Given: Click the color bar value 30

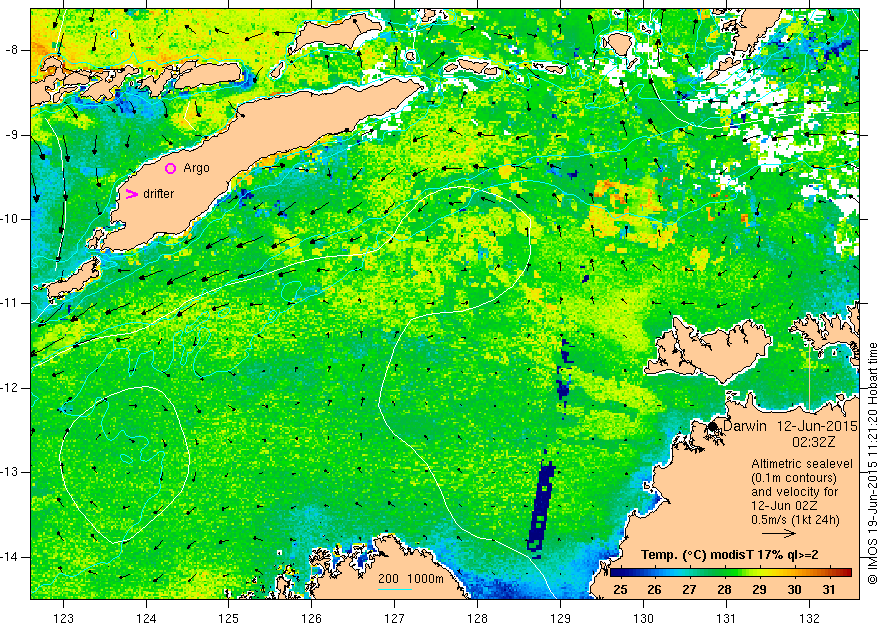Looking at the screenshot, I should click(x=794, y=590).
